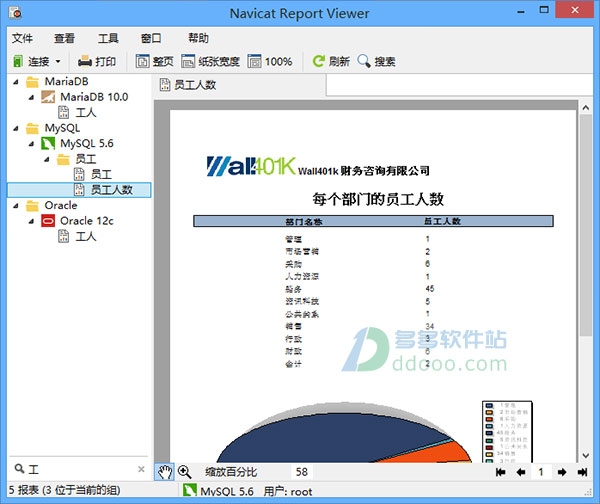Image resolution: width=600 pixels, height=504 pixels.
Task: Clear the tree search filter
Action: coord(141,469)
